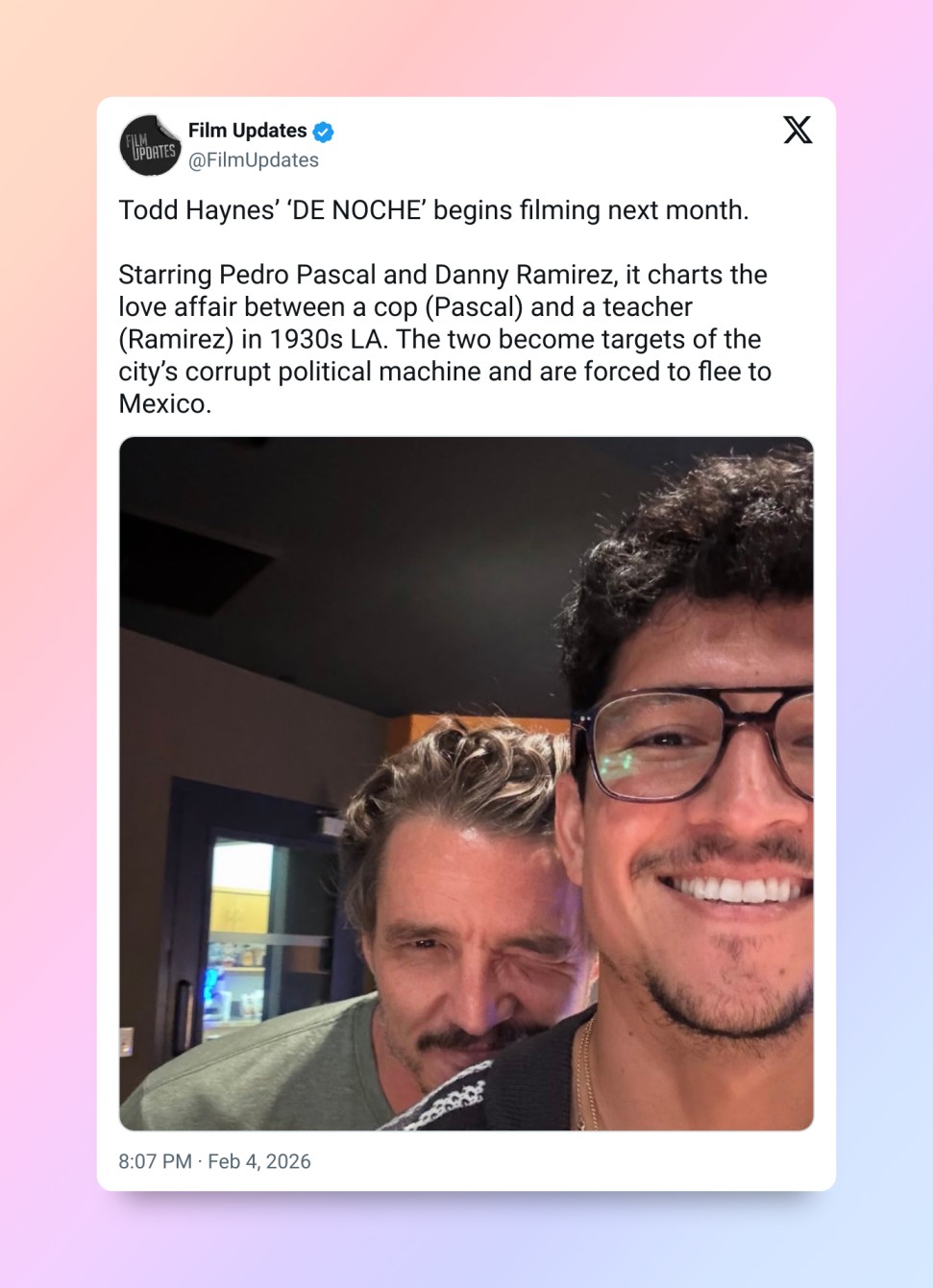Open the Film Updates display name
This screenshot has width=933, height=1288.
pyautogui.click(x=247, y=131)
